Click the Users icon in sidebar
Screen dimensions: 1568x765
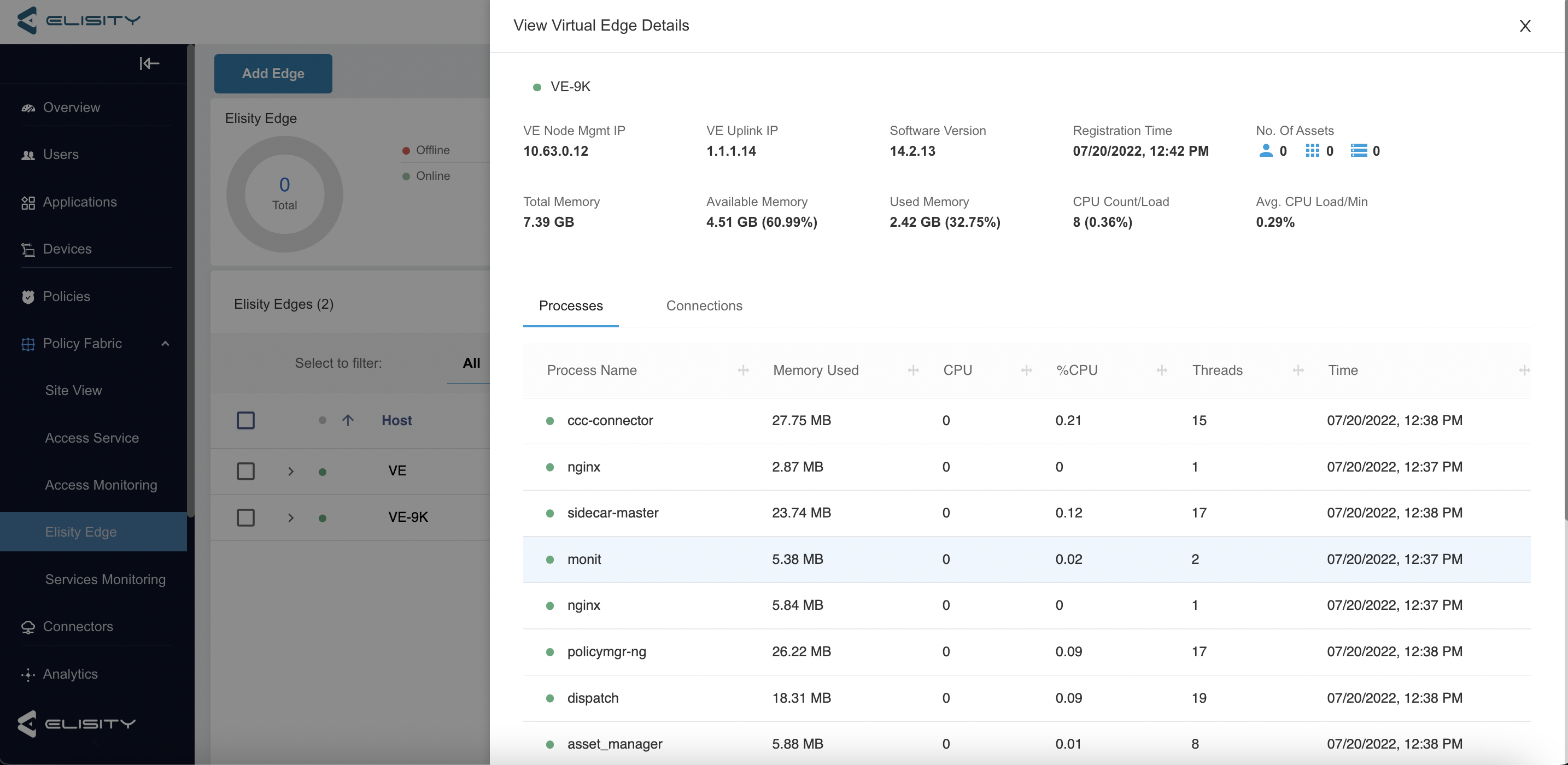pos(28,155)
